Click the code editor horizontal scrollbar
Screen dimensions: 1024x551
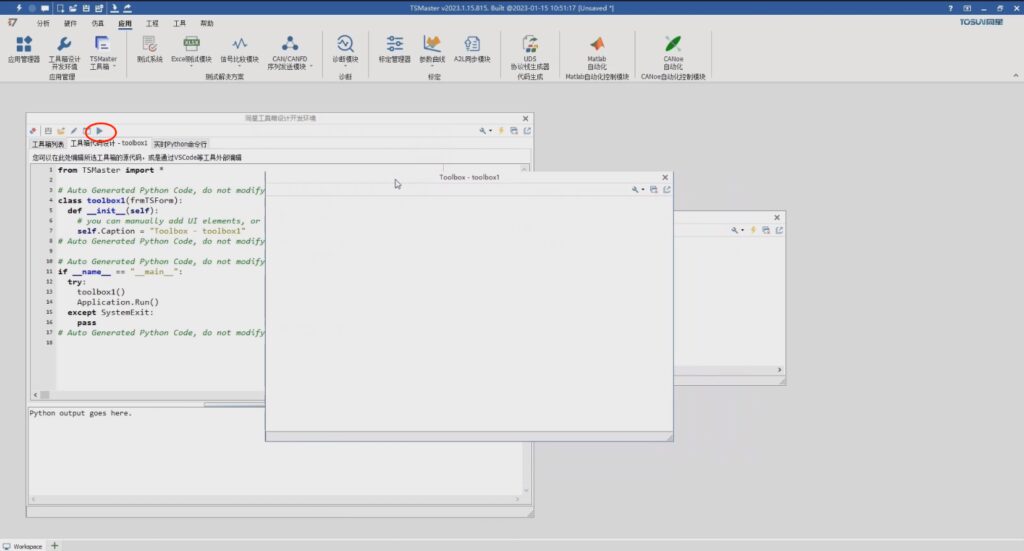click(x=150, y=397)
